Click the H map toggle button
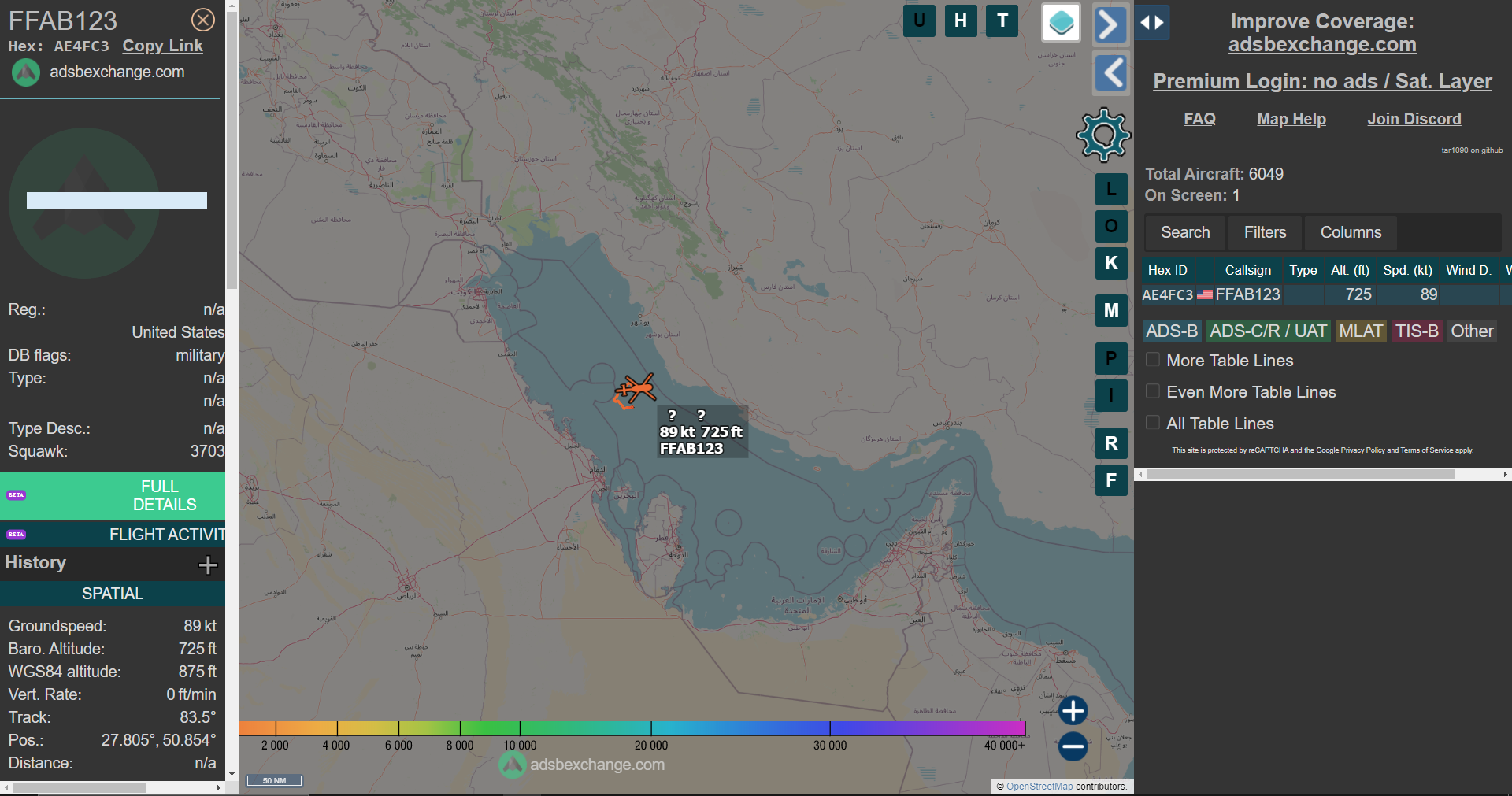1512x796 pixels. point(961,21)
